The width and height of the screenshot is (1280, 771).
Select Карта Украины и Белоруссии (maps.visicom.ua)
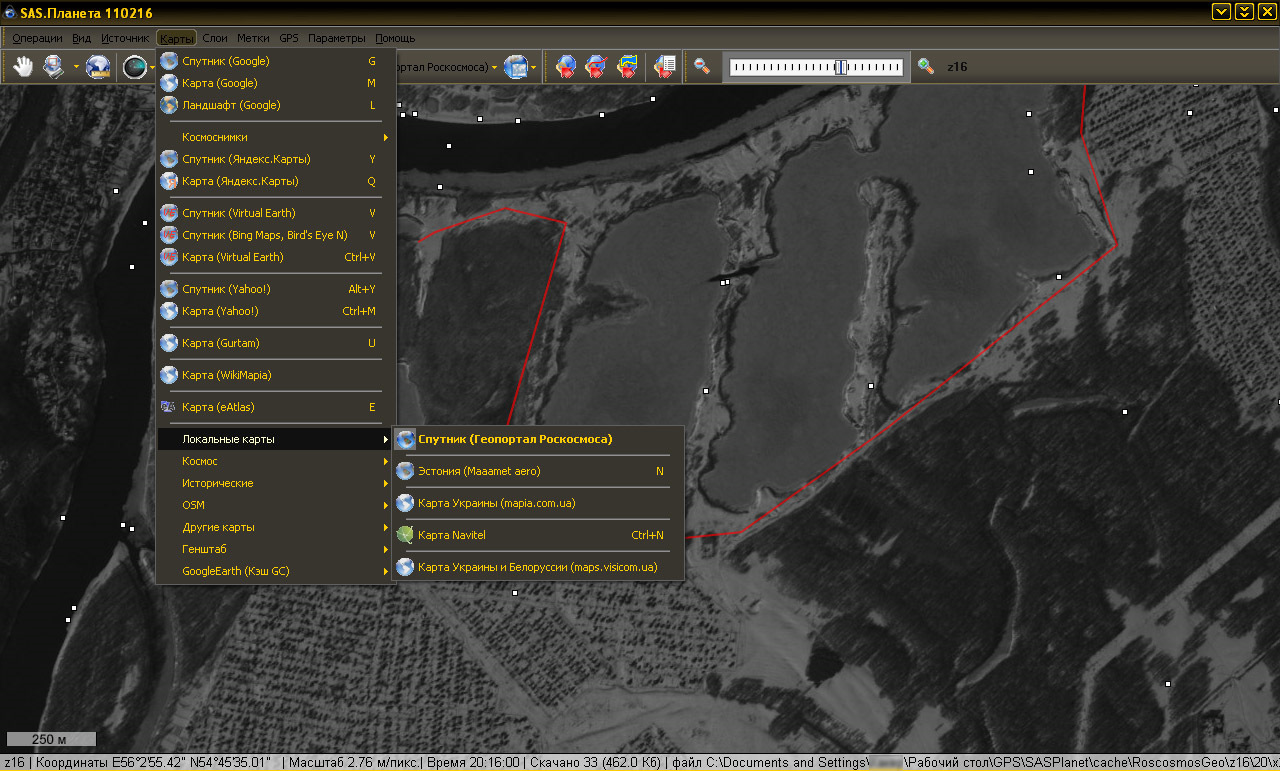tap(538, 567)
